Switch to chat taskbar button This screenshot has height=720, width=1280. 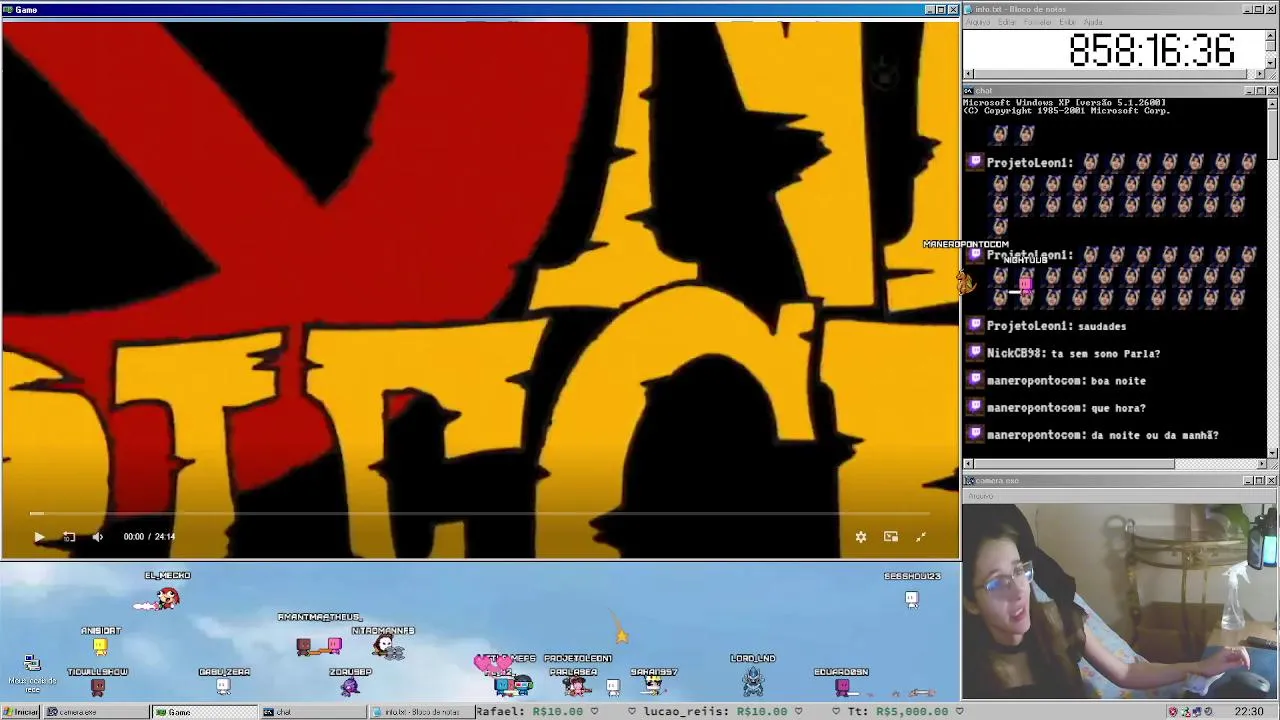(x=313, y=712)
